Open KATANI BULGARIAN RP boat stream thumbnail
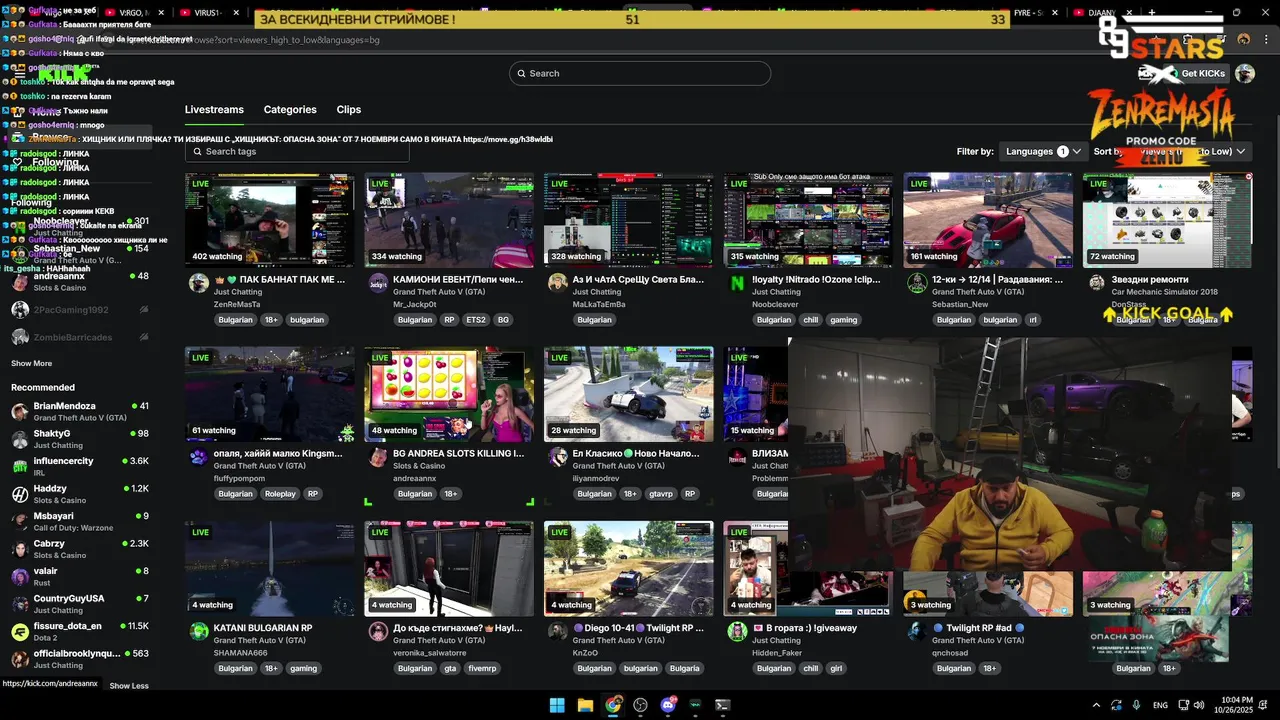The width and height of the screenshot is (1280, 720). [x=269, y=568]
